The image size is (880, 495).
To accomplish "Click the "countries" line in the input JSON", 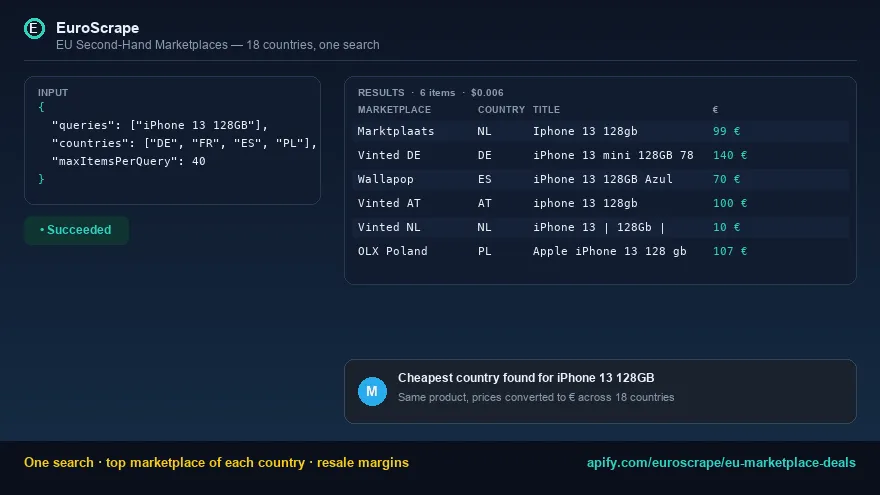I will 184,143.
